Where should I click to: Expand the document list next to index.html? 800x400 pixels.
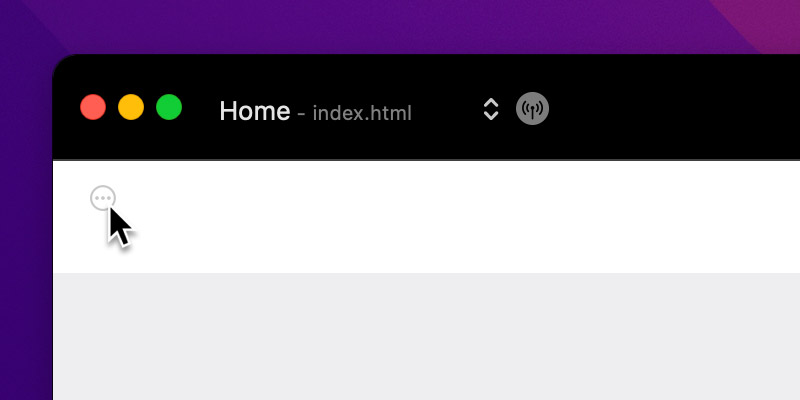[490, 109]
